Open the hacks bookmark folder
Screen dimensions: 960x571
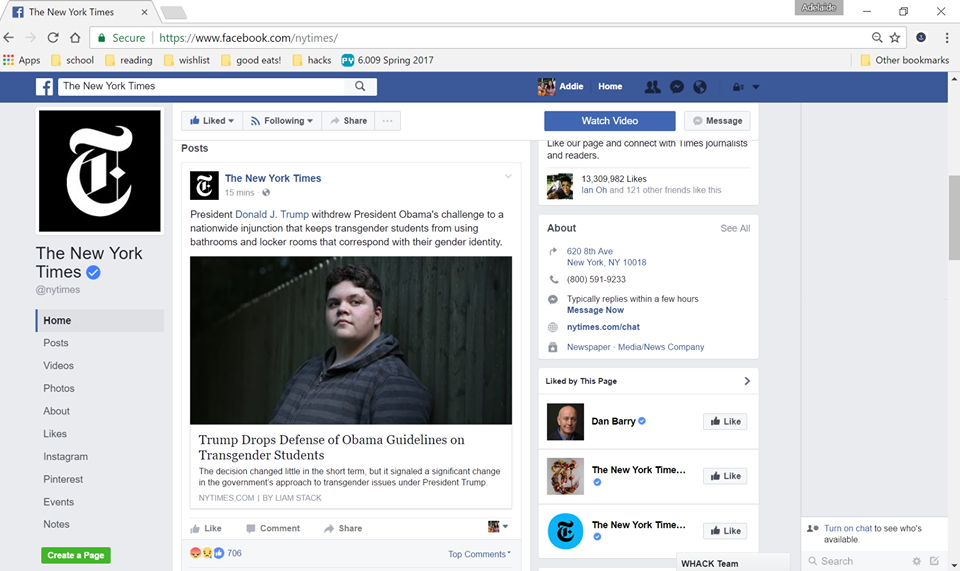coord(312,60)
